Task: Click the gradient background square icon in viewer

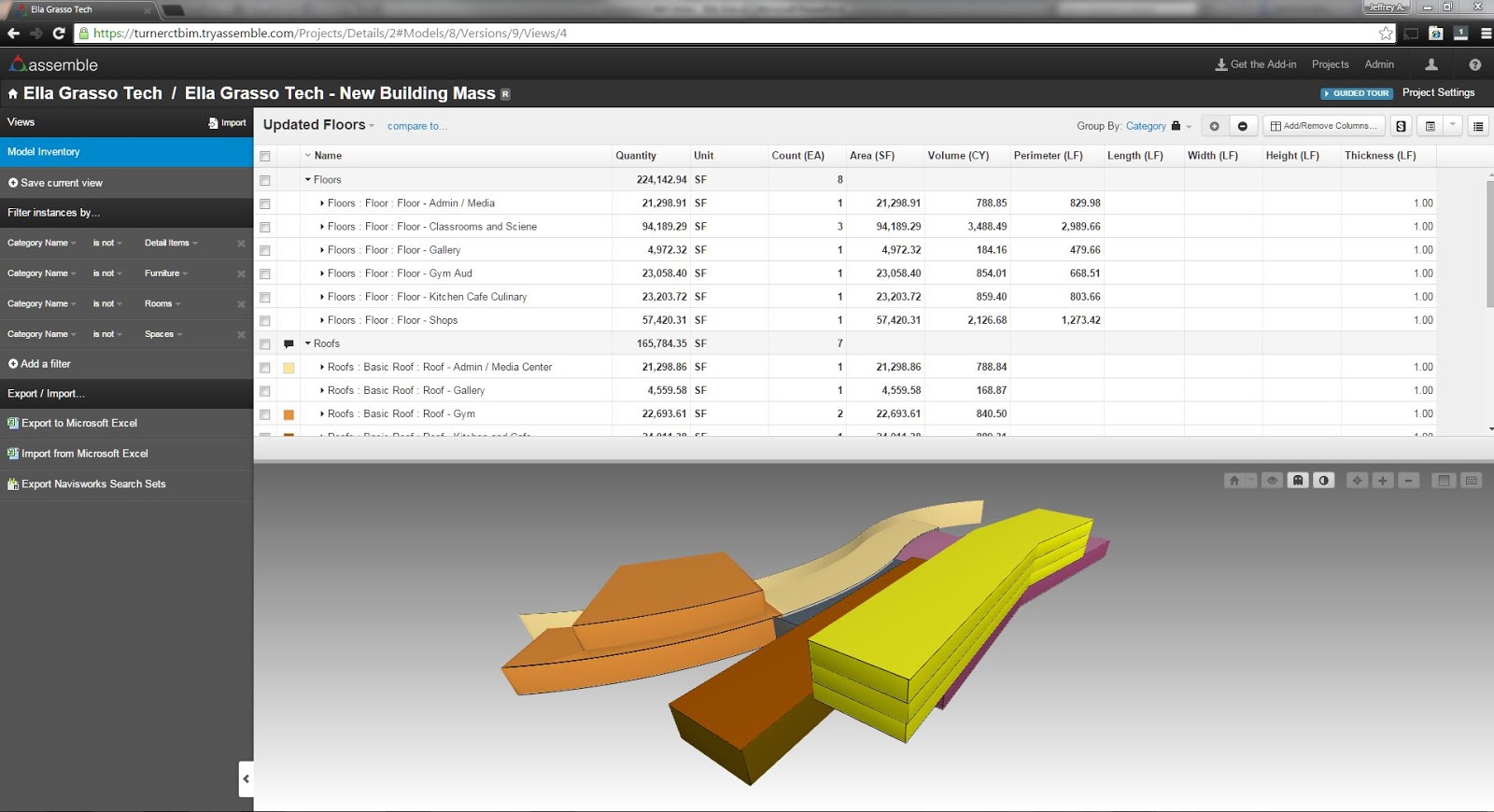Action: [x=1444, y=481]
